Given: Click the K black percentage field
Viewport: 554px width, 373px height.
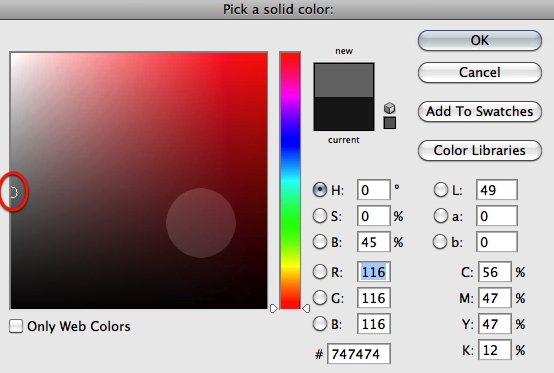Looking at the screenshot, I should 495,350.
